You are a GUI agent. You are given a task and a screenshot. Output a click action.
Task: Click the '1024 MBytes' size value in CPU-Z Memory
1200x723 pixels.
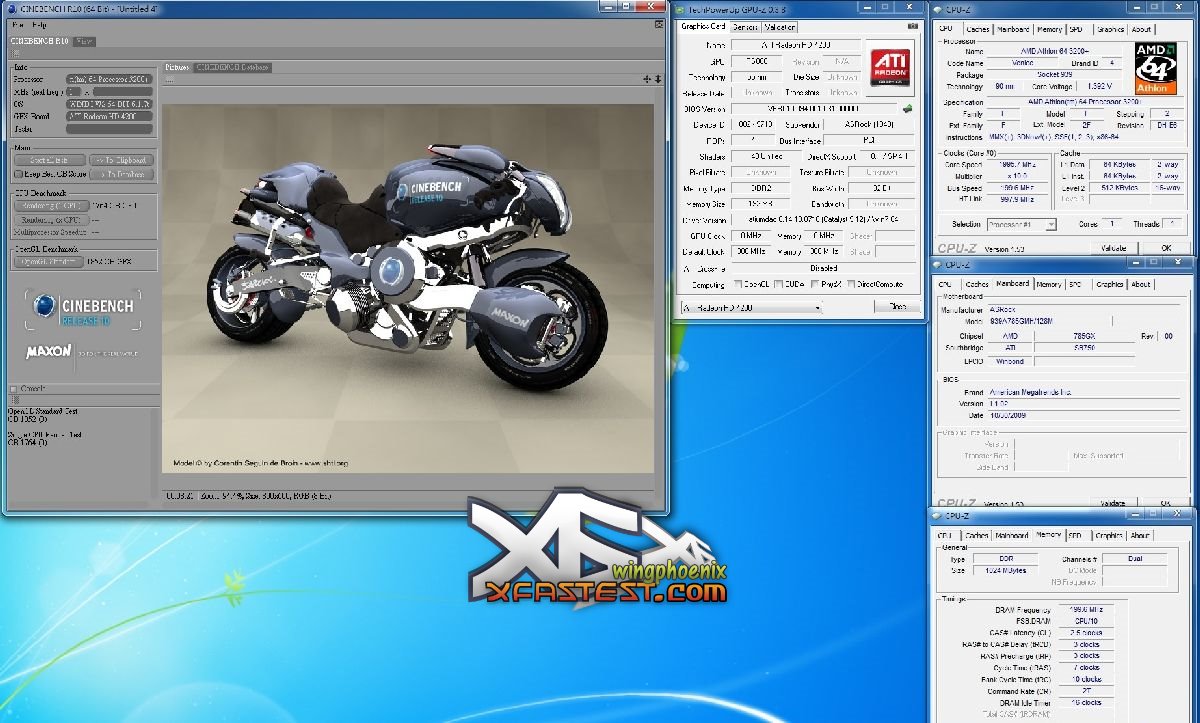[x=1006, y=570]
